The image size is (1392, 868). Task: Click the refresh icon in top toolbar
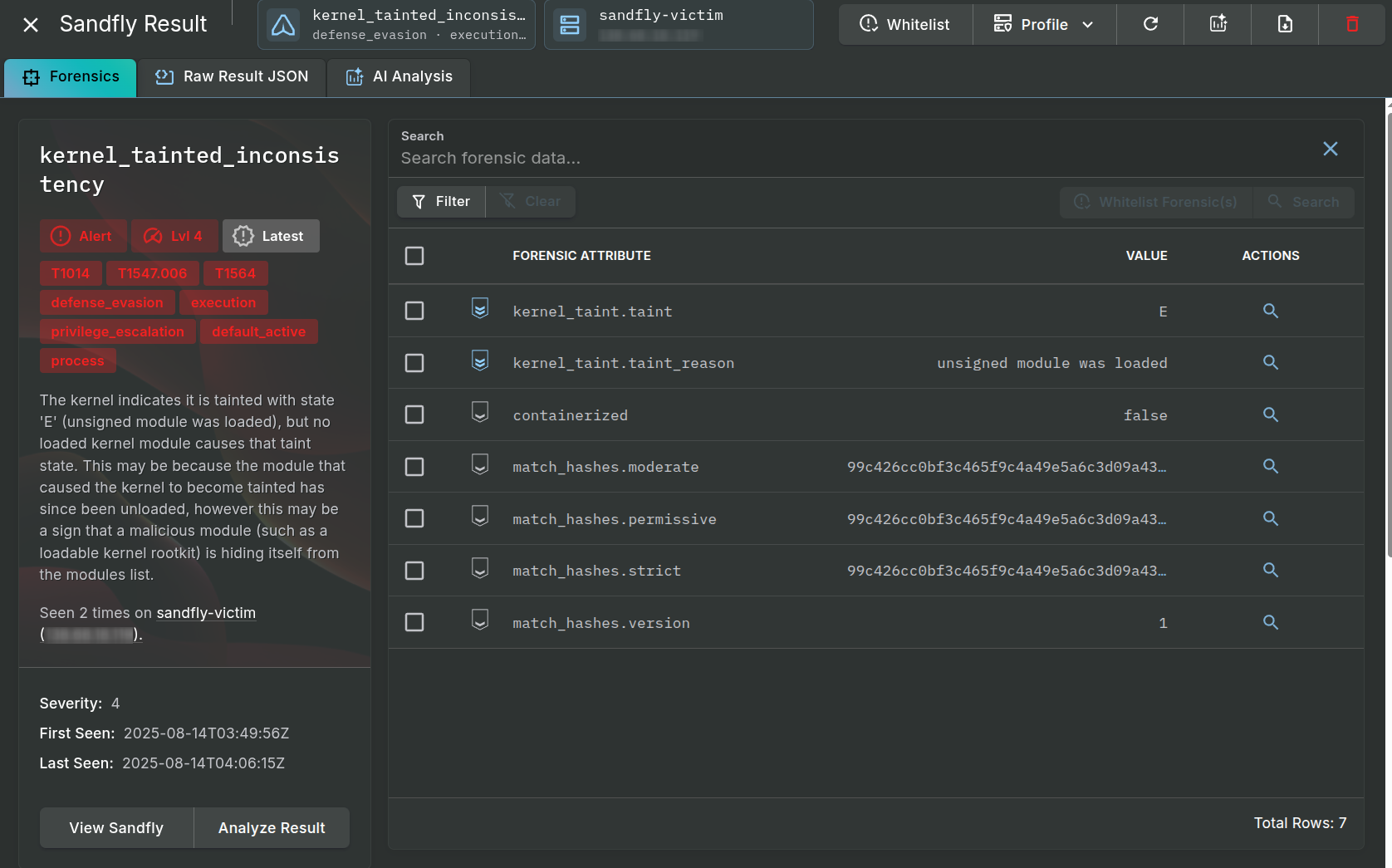[x=1150, y=24]
